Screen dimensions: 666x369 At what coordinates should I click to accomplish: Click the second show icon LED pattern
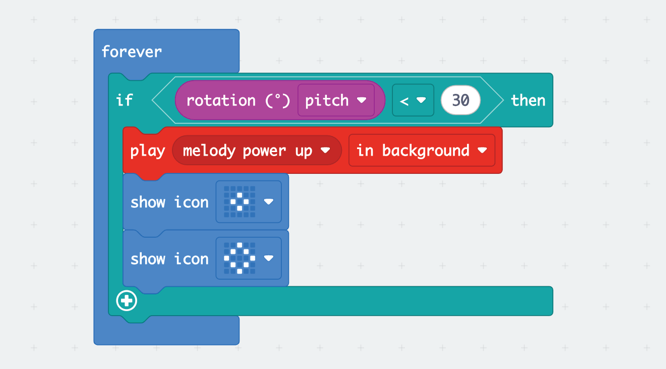pos(240,258)
